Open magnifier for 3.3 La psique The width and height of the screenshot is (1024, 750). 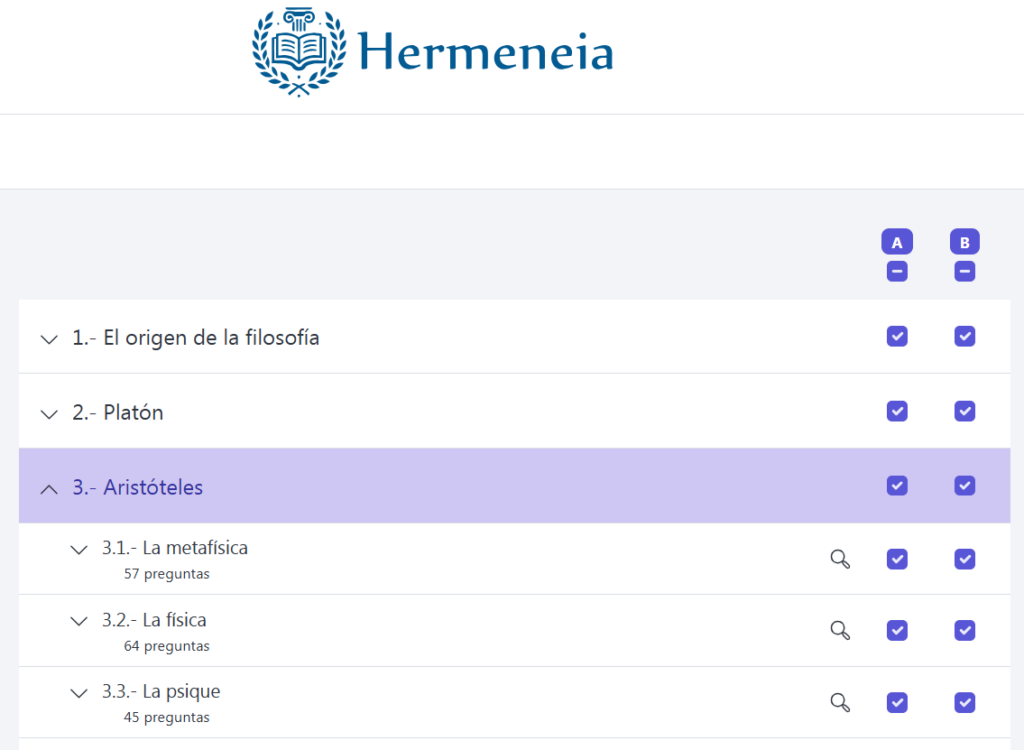click(x=840, y=702)
